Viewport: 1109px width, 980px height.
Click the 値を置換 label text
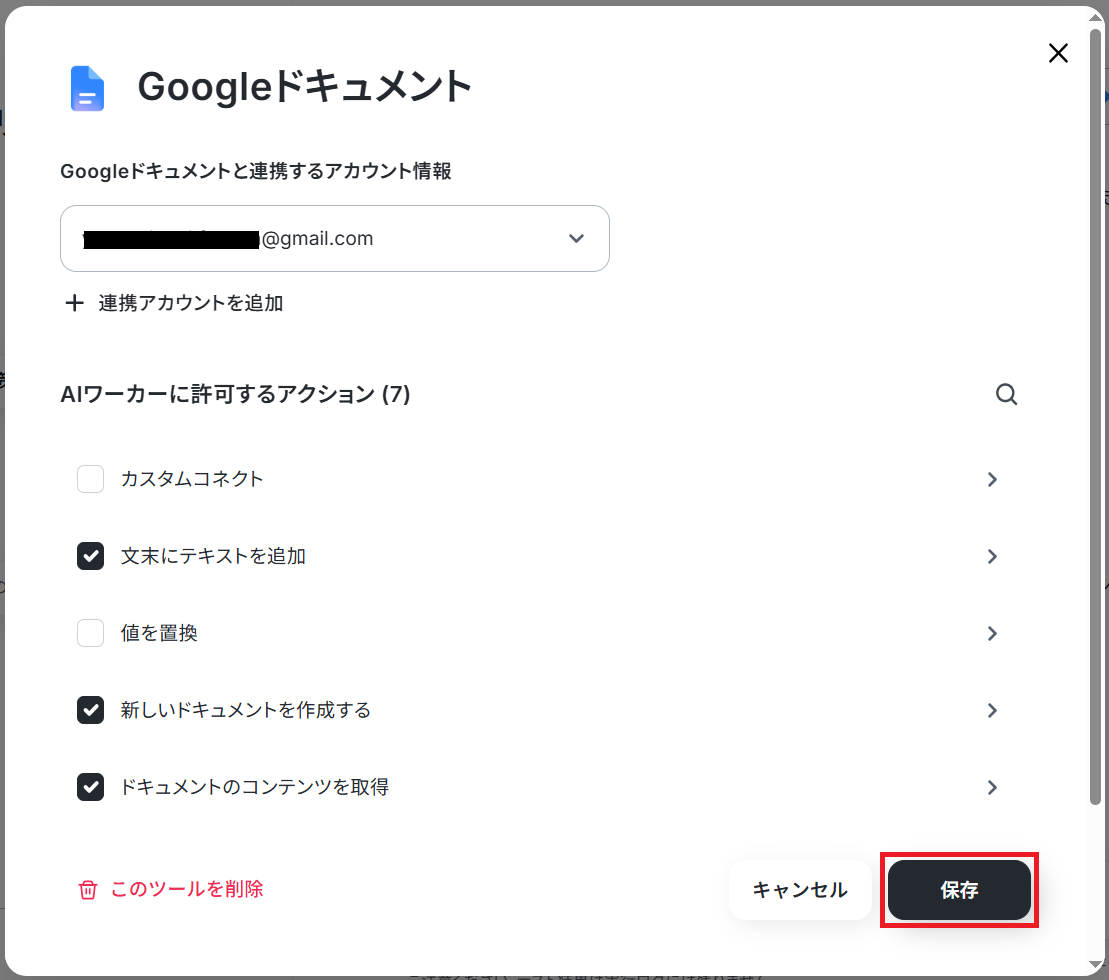[x=159, y=634]
